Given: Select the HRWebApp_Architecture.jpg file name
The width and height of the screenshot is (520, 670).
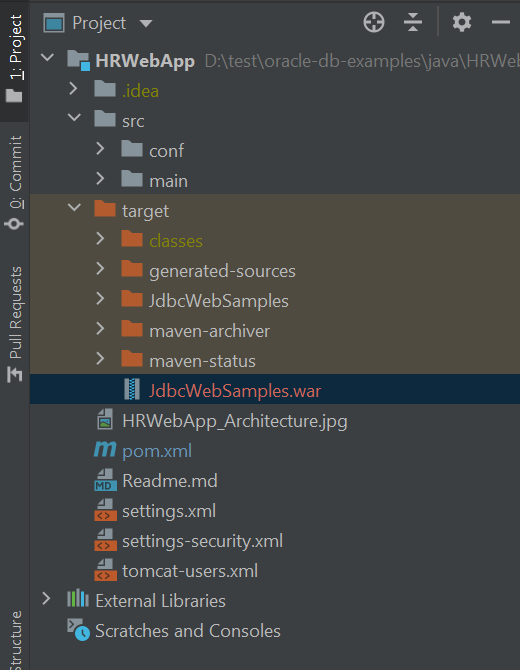Looking at the screenshot, I should pyautogui.click(x=235, y=421).
